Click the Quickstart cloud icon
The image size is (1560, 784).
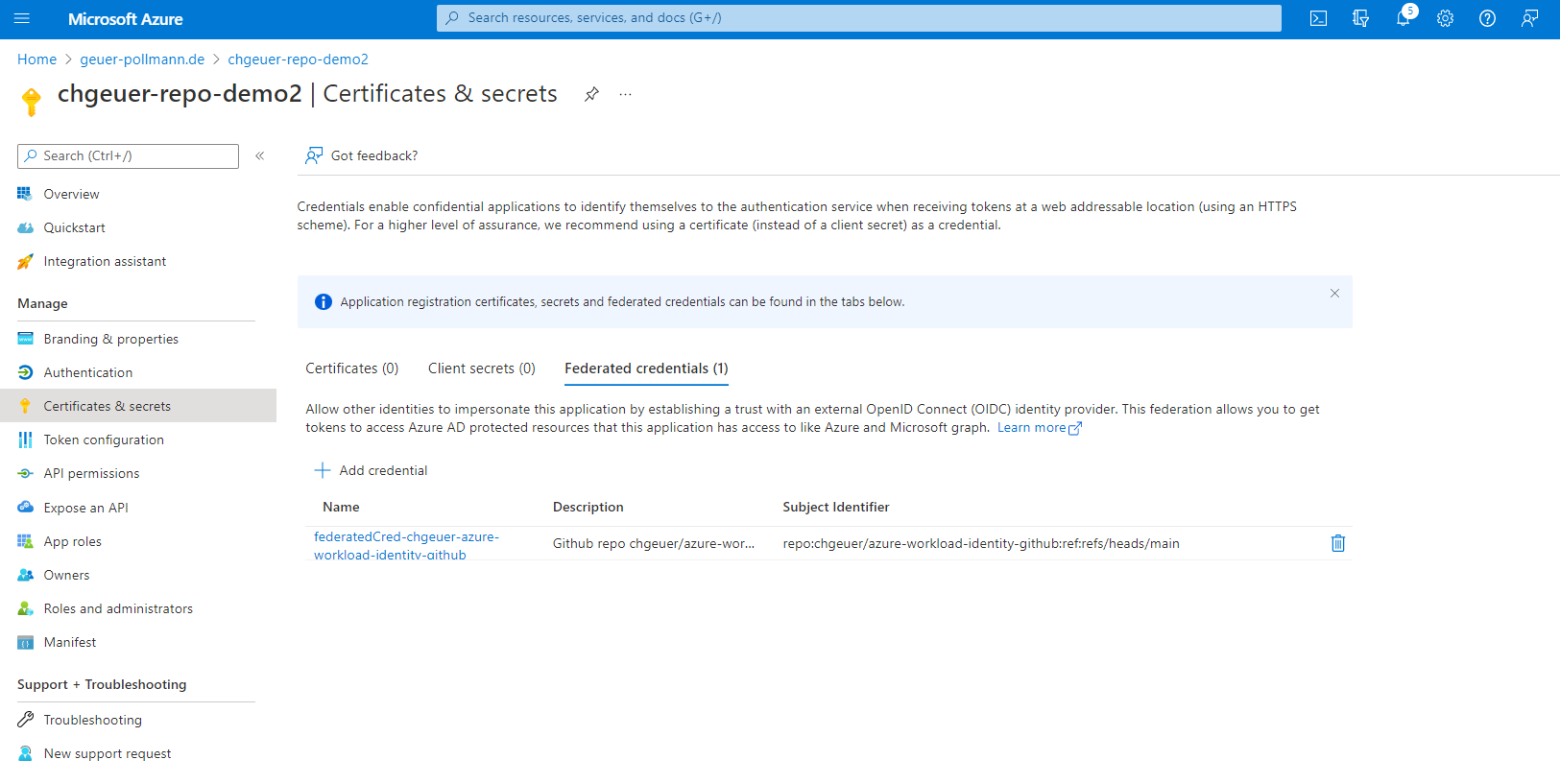click(25, 227)
